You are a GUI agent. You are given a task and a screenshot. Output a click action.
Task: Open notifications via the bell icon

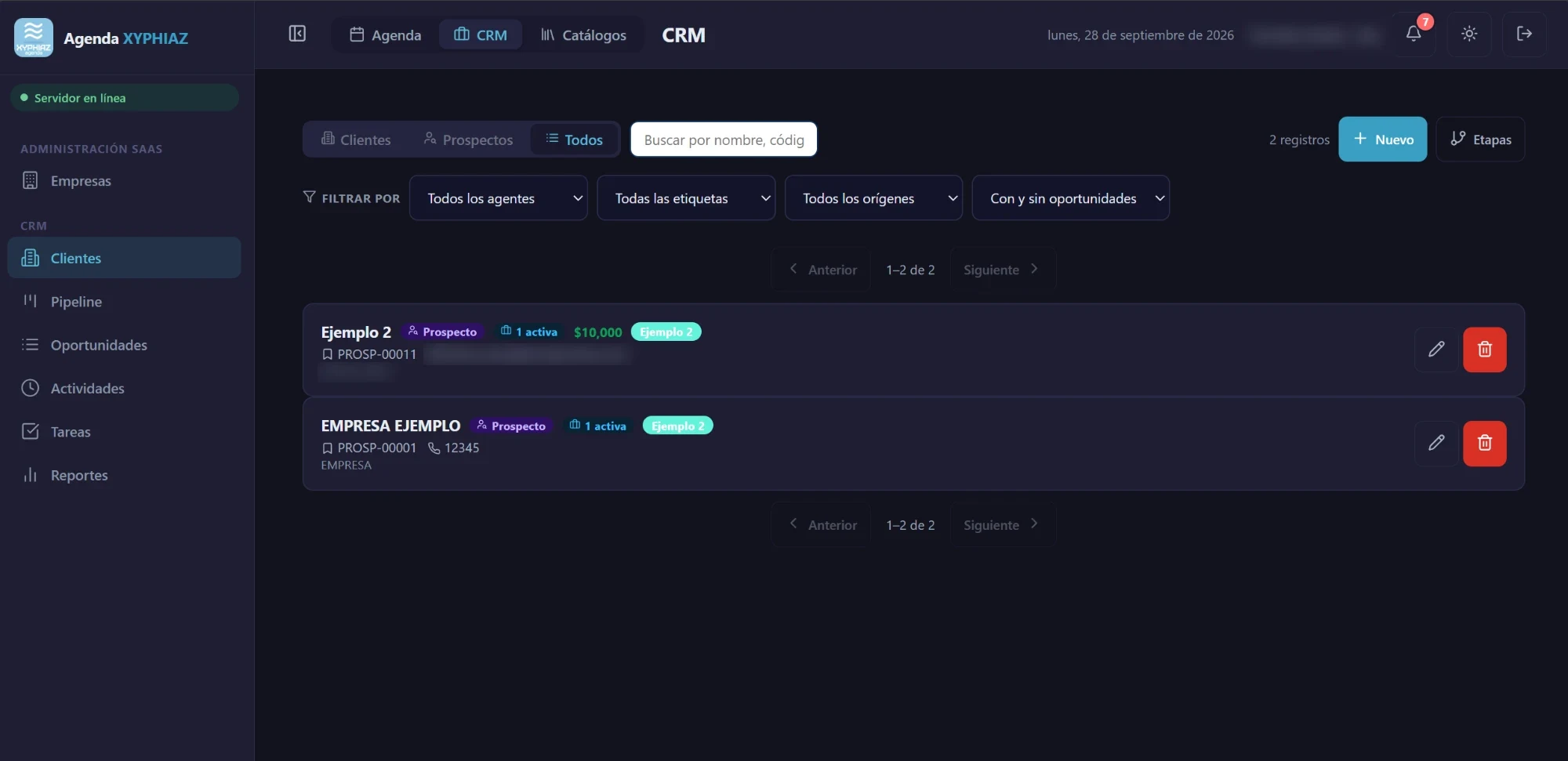click(1414, 34)
